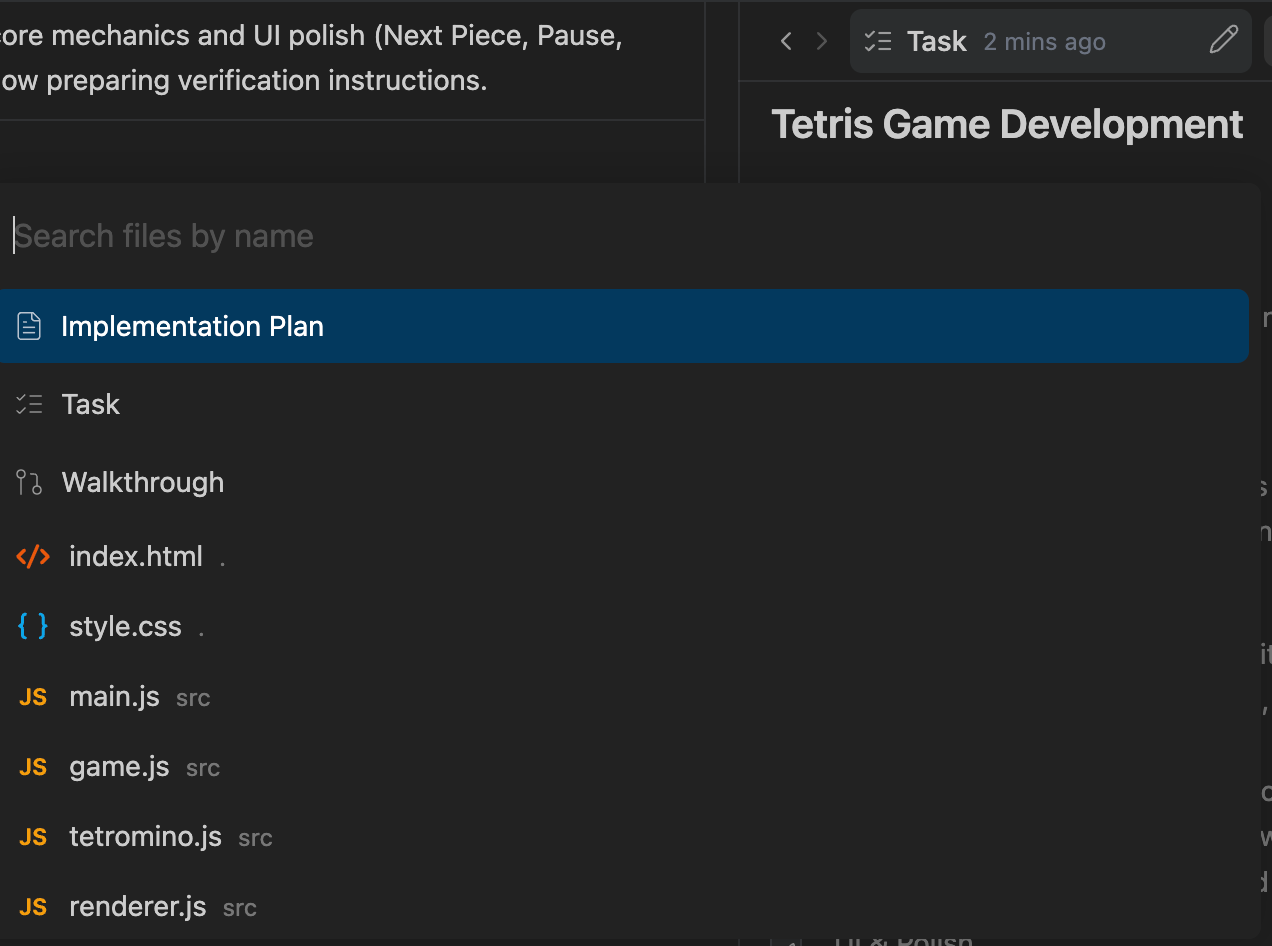
Task: Open Walkthrough from the search results
Action: [x=143, y=483]
